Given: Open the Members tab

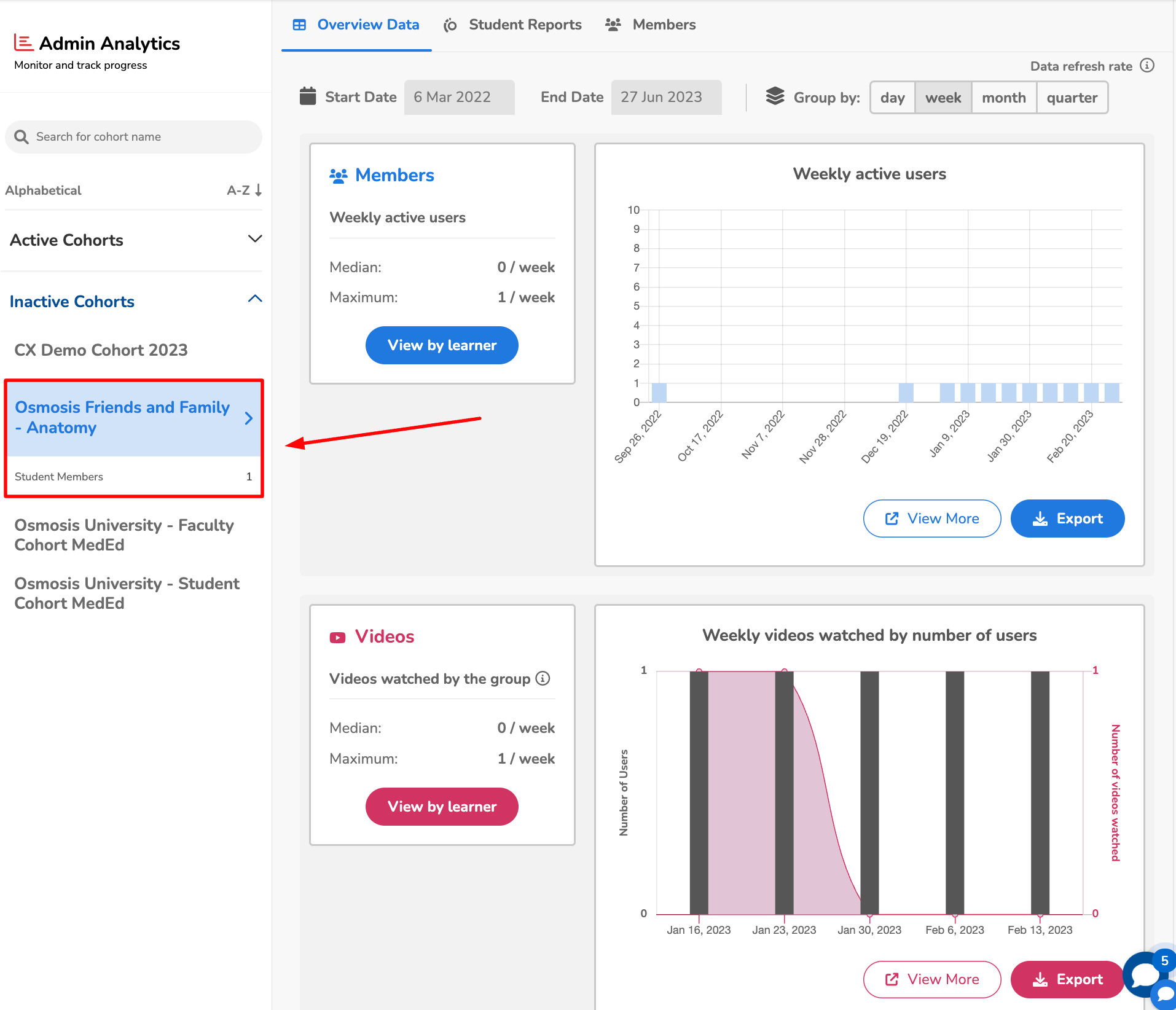Looking at the screenshot, I should click(651, 25).
